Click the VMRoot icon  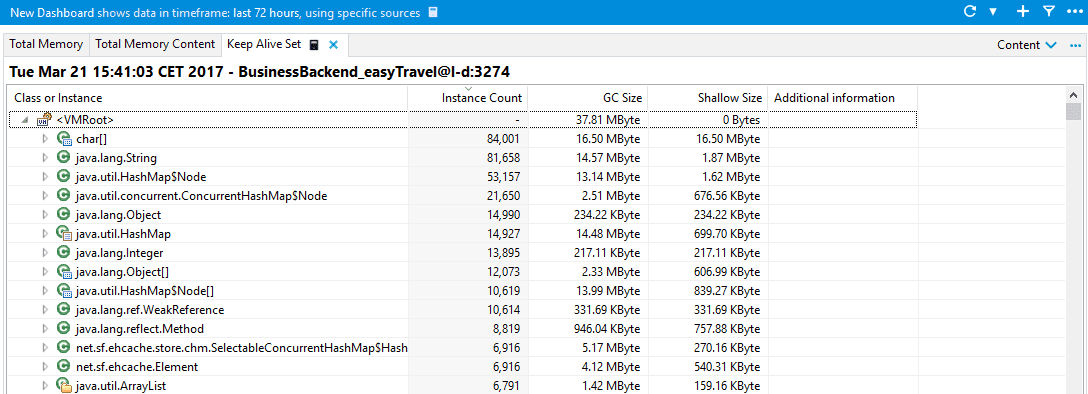tap(44, 119)
